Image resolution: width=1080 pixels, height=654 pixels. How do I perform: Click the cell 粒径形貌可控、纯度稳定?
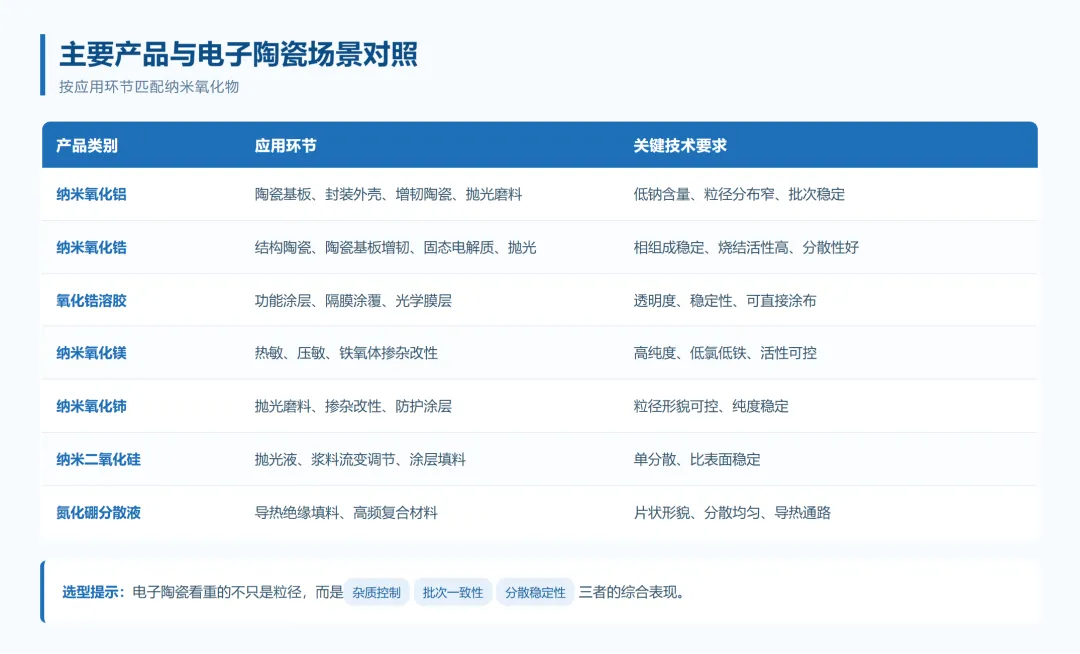[711, 406]
